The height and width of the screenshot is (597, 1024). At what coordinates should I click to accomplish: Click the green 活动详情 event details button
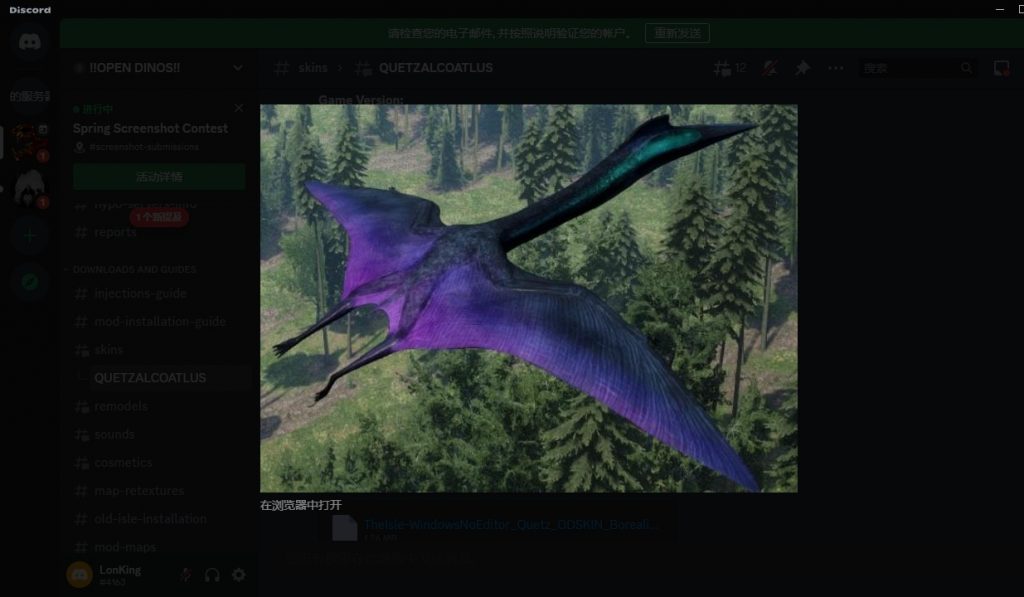point(159,176)
